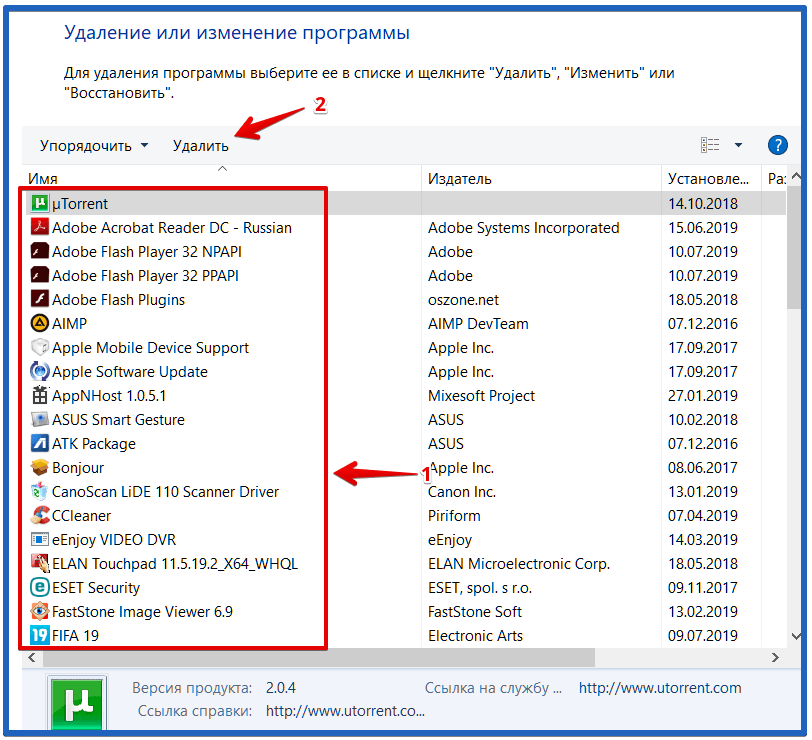Screen dimensions: 812x740
Task: Click the Bonjour box icon
Action: coord(40,468)
